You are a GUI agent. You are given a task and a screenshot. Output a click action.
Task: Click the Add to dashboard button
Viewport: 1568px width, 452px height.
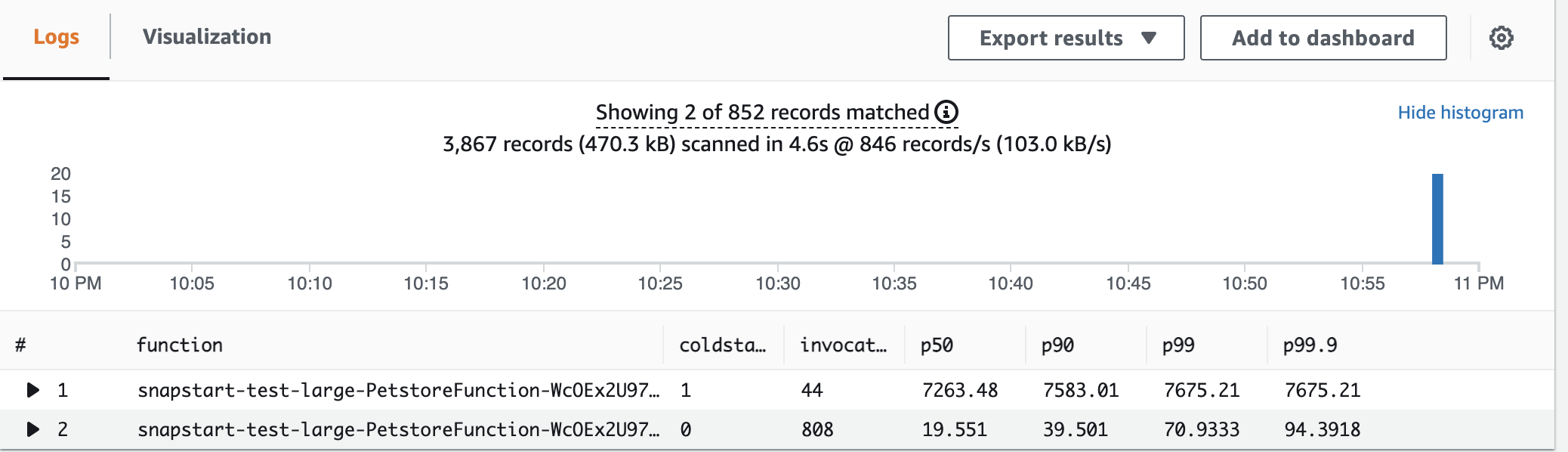[1323, 38]
